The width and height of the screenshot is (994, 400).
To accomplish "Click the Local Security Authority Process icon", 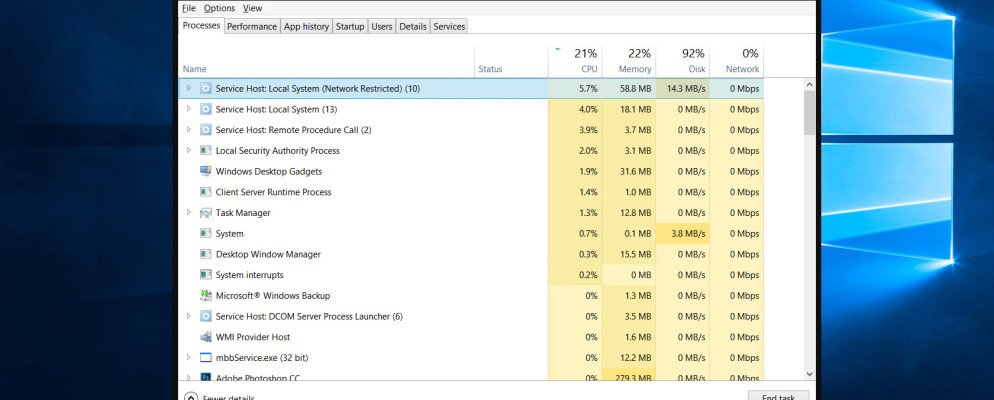I will click(206, 151).
